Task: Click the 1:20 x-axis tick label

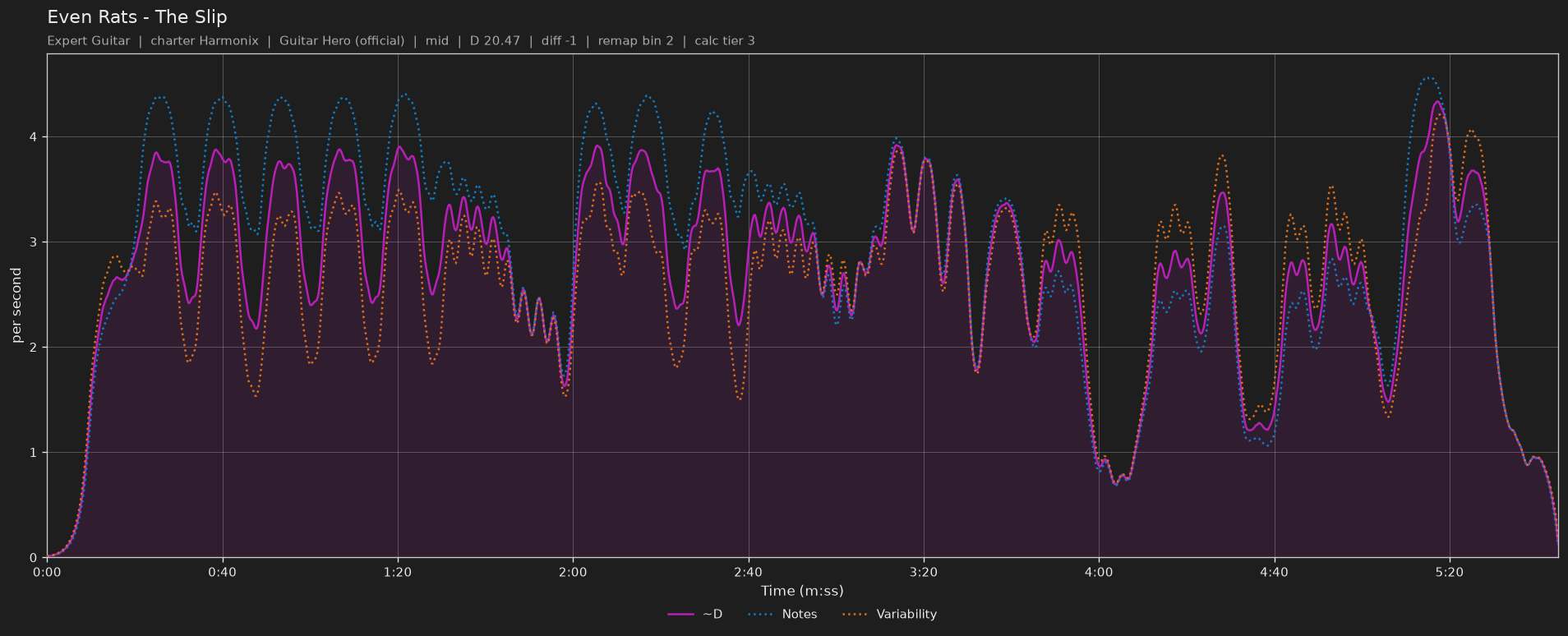Action: [398, 572]
